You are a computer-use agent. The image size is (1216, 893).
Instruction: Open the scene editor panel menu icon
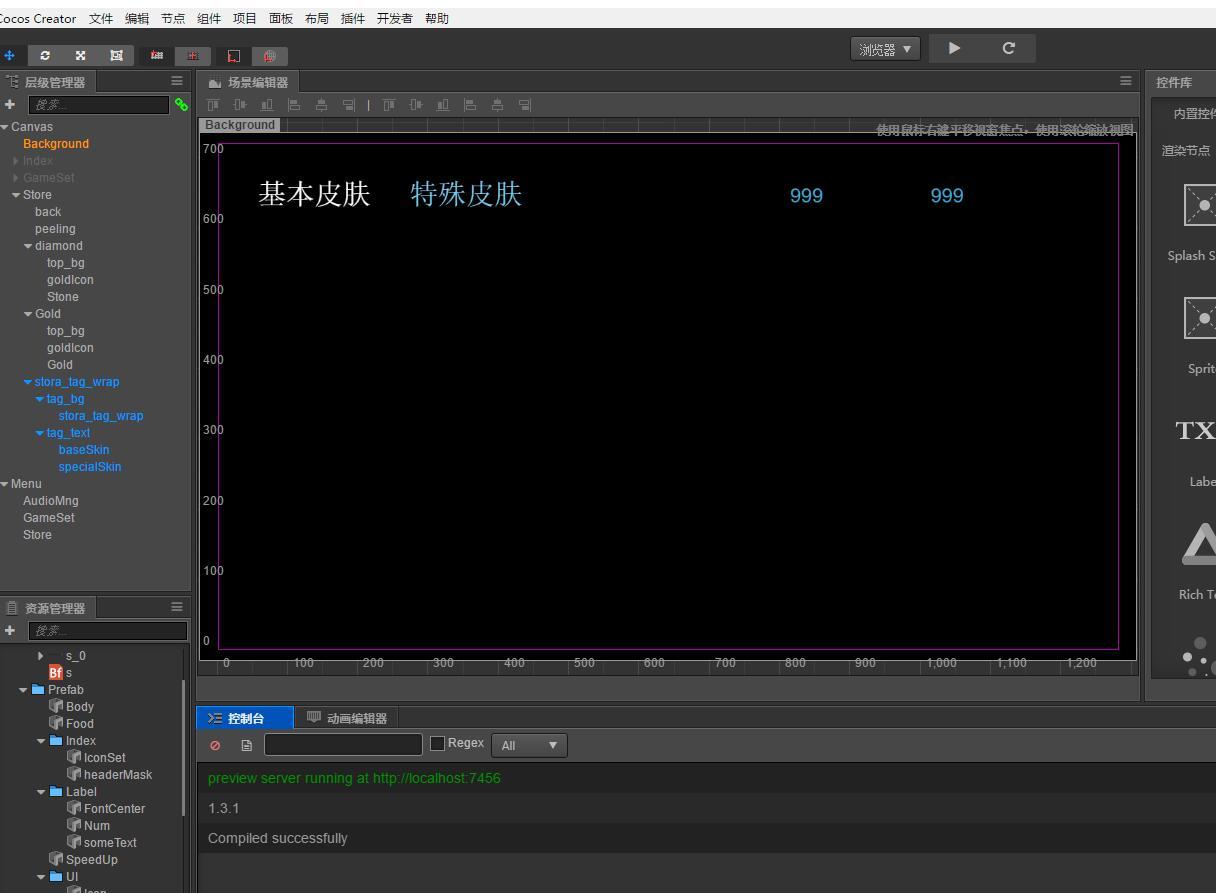pyautogui.click(x=1126, y=81)
